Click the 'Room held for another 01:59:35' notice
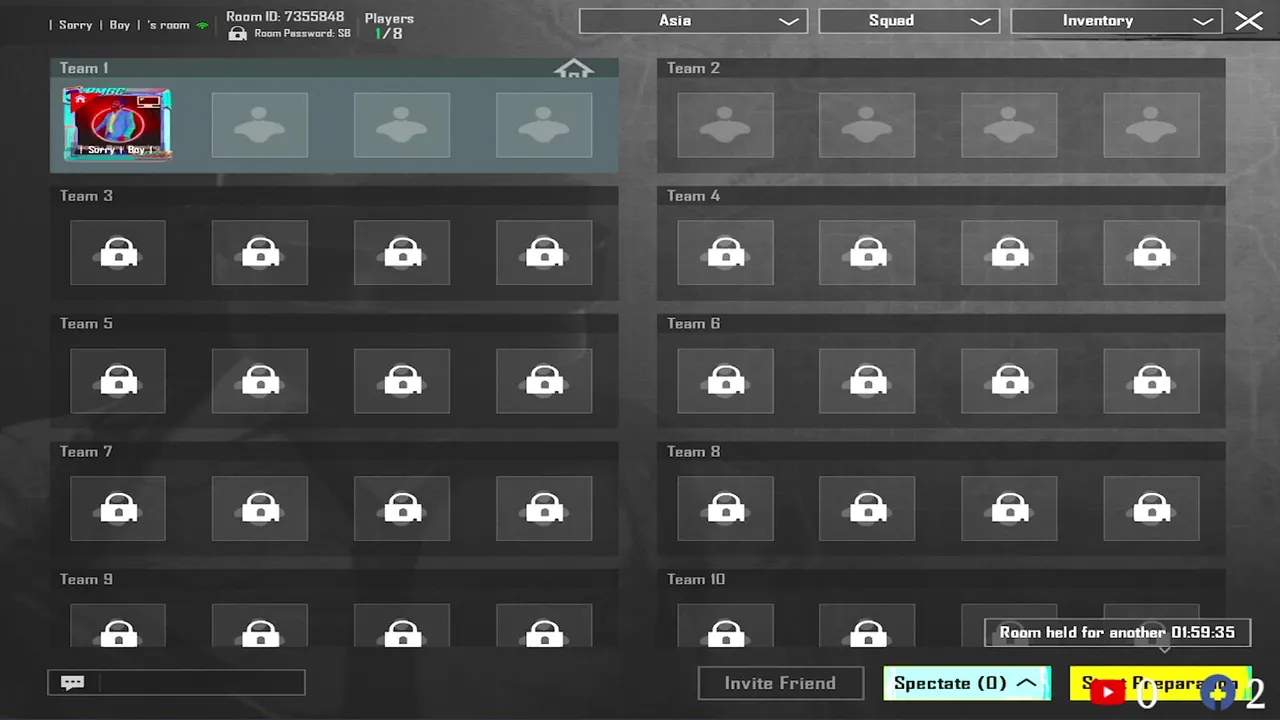Viewport: 1280px width, 720px height. tap(1117, 632)
